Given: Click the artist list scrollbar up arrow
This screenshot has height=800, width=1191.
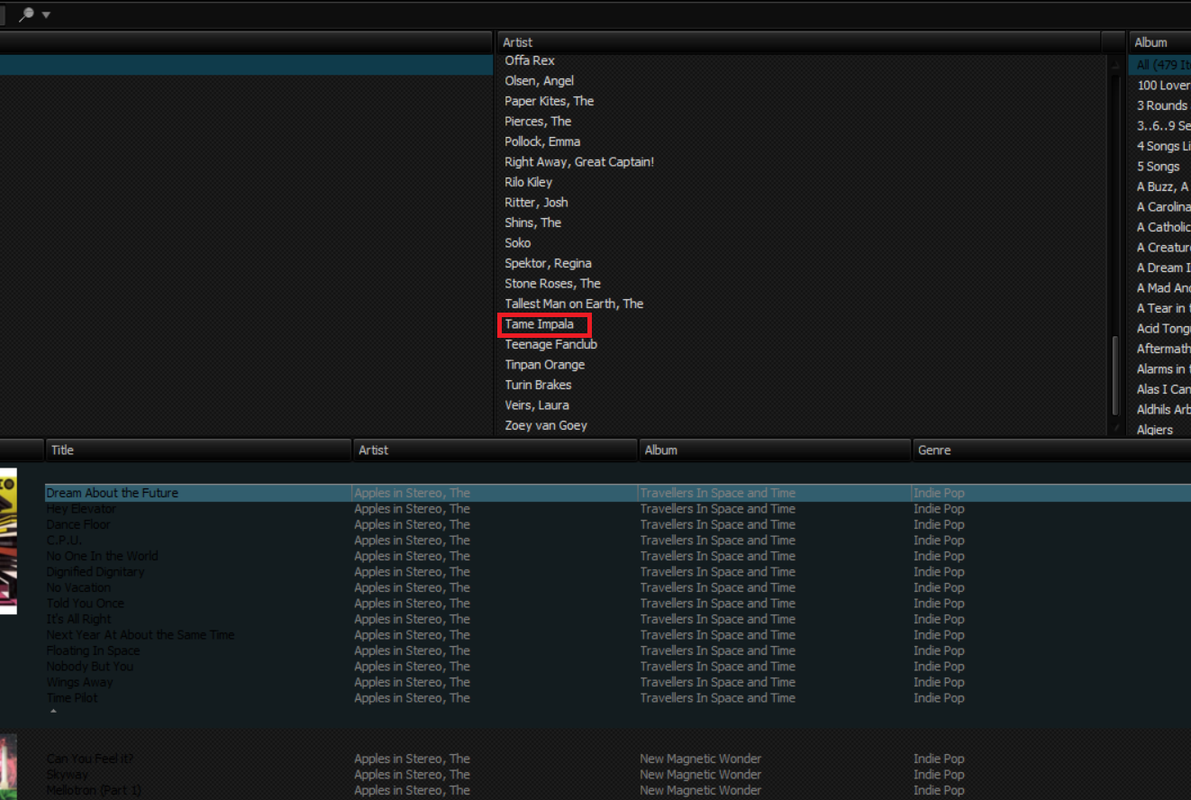Looking at the screenshot, I should (1116, 64).
